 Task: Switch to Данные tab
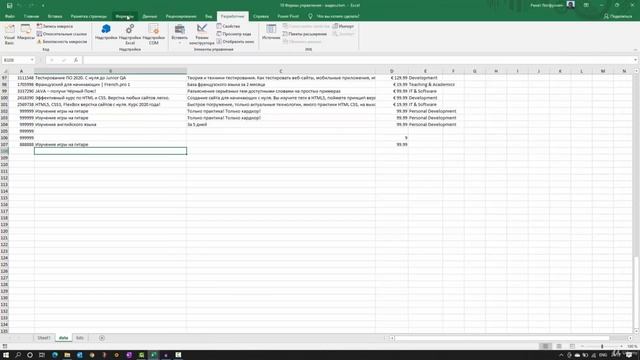click(150, 16)
